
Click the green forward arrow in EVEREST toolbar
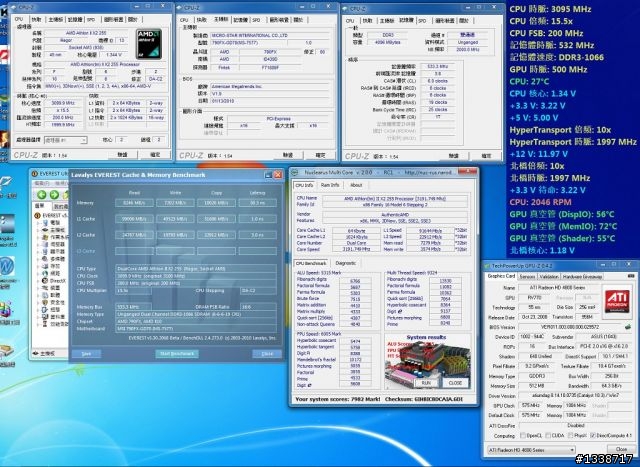pyautogui.click(x=54, y=194)
